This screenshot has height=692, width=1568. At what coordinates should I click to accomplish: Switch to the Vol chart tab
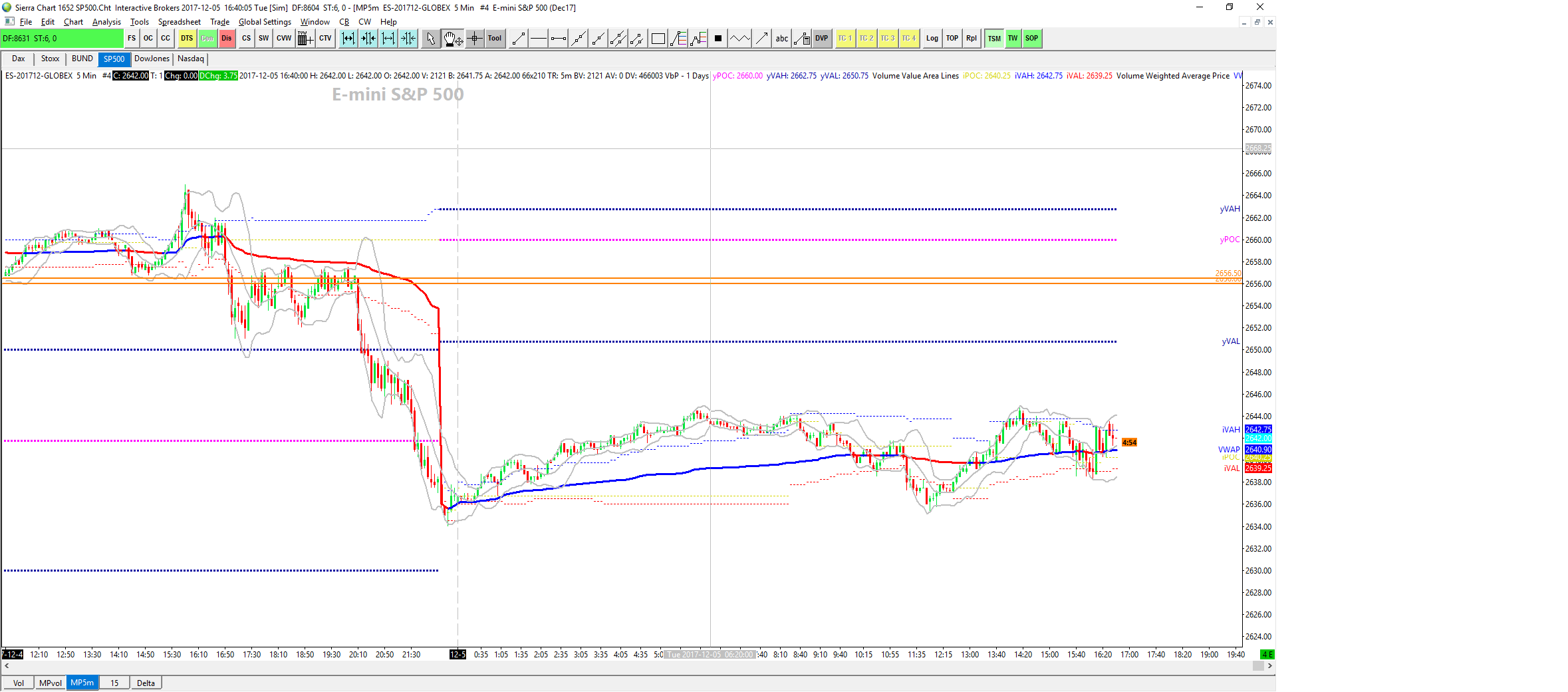[19, 683]
